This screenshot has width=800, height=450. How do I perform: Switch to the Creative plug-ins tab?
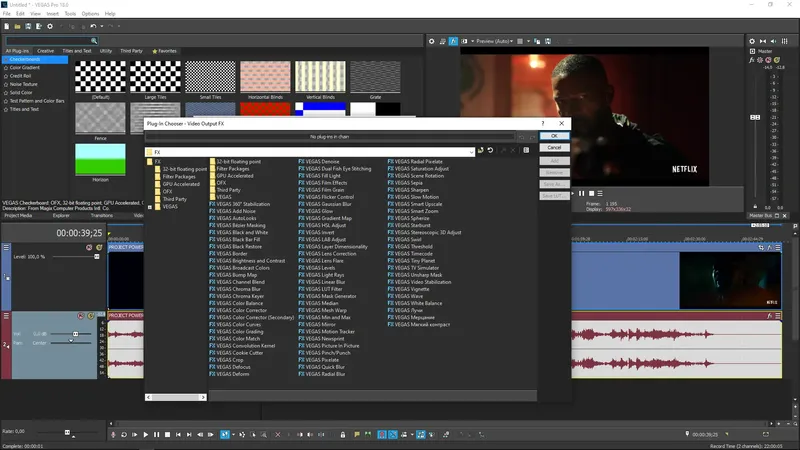[45, 51]
